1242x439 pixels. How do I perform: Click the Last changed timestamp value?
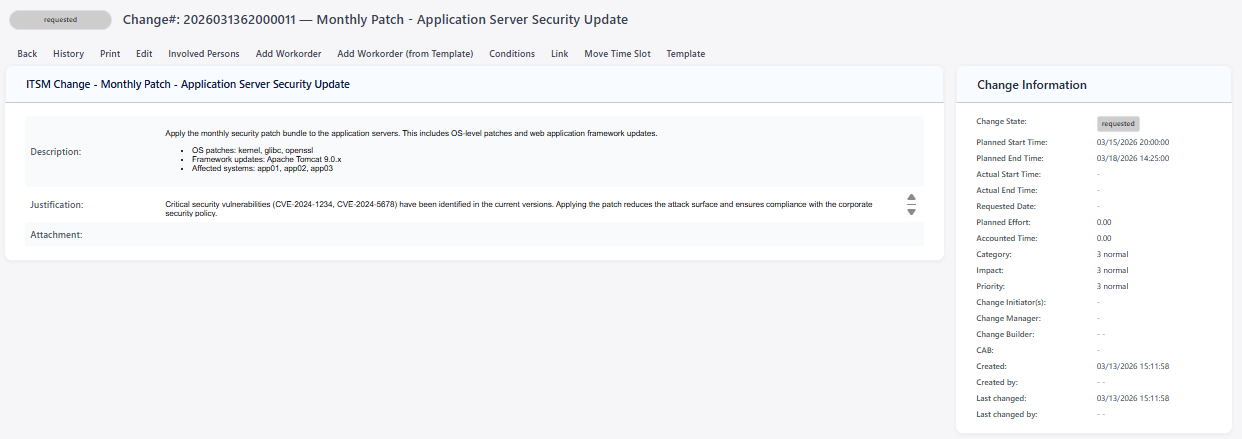[x=1133, y=398]
